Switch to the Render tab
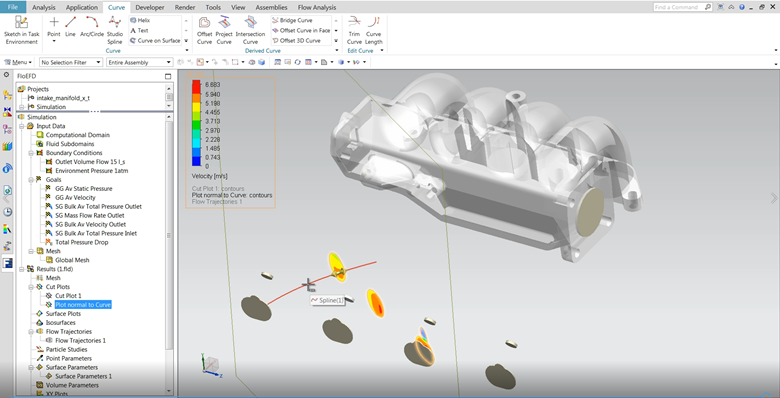 [x=185, y=7]
